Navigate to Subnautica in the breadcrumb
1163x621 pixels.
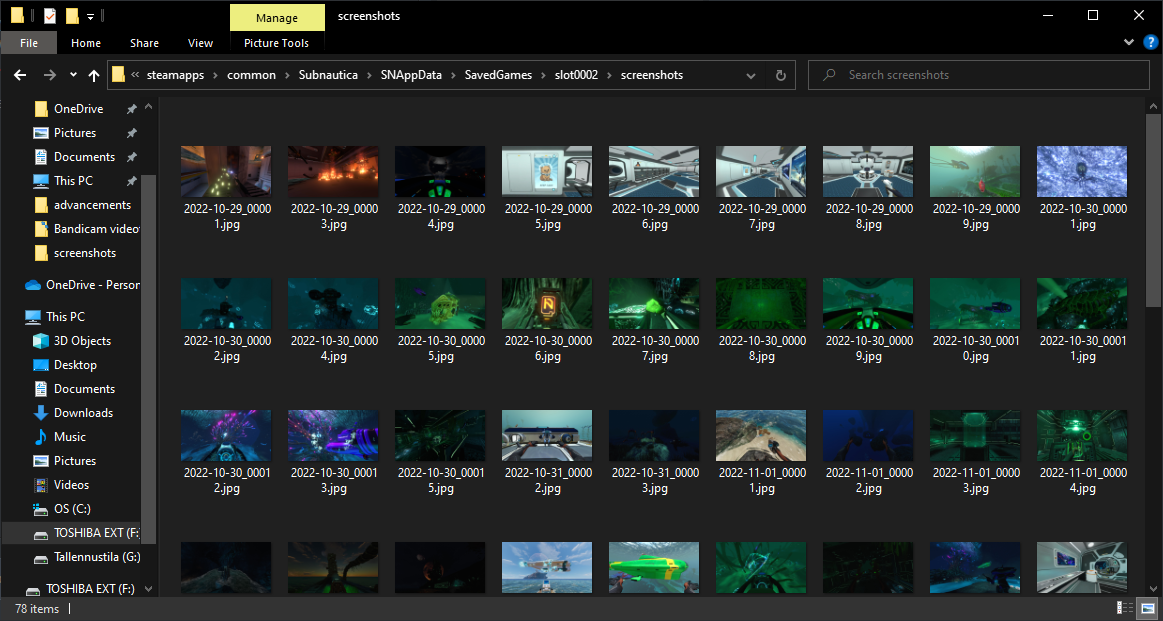pos(329,75)
